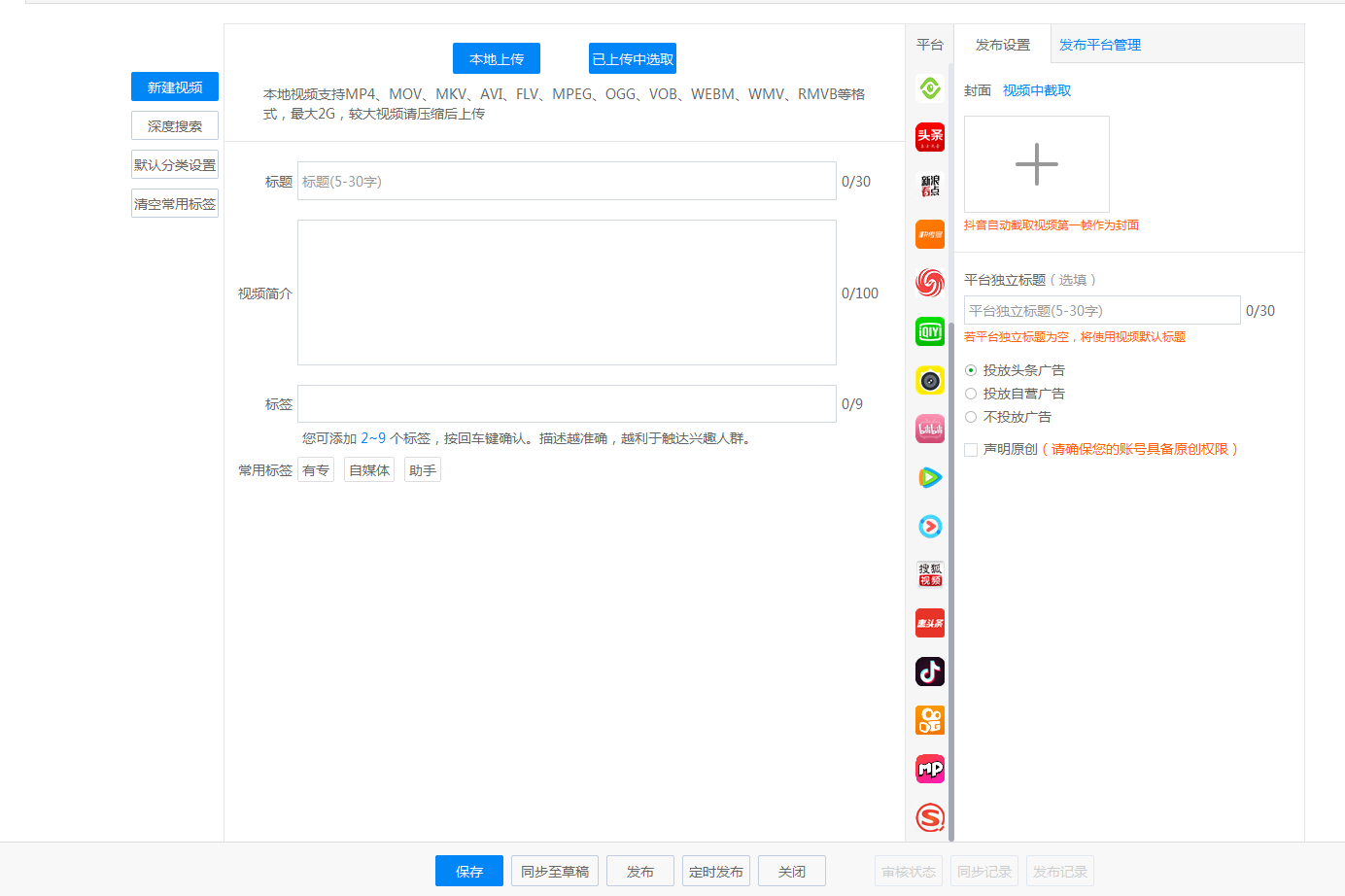Choose the 美拍 platform icon
The image size is (1345, 896).
tap(930, 769)
